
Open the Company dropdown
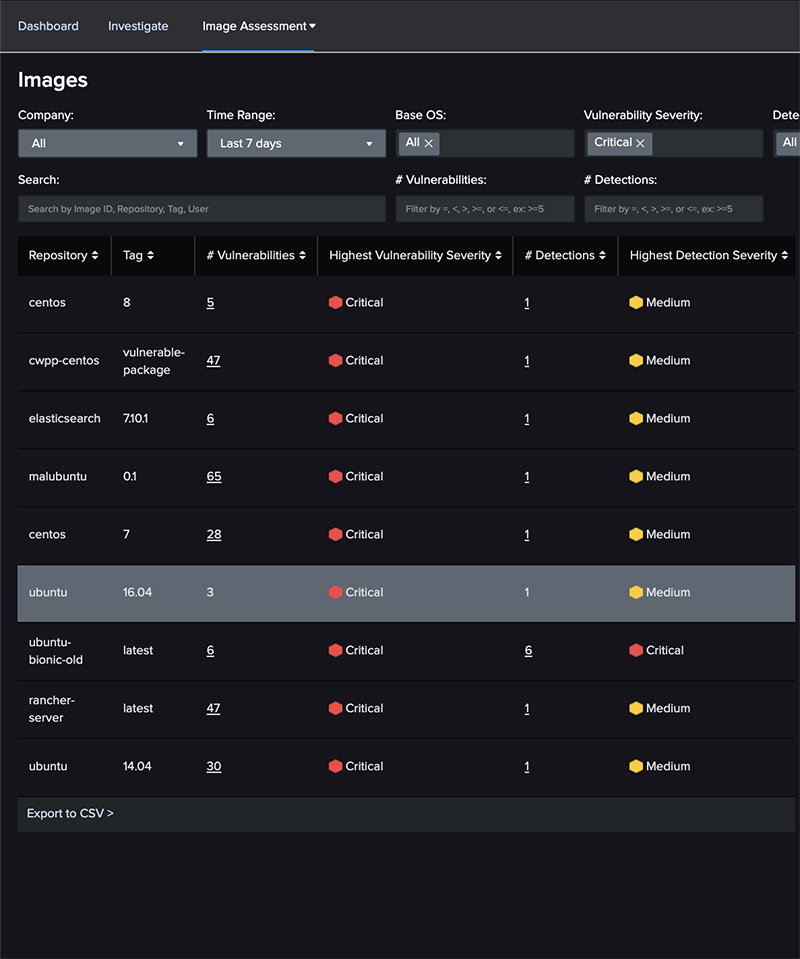[107, 144]
